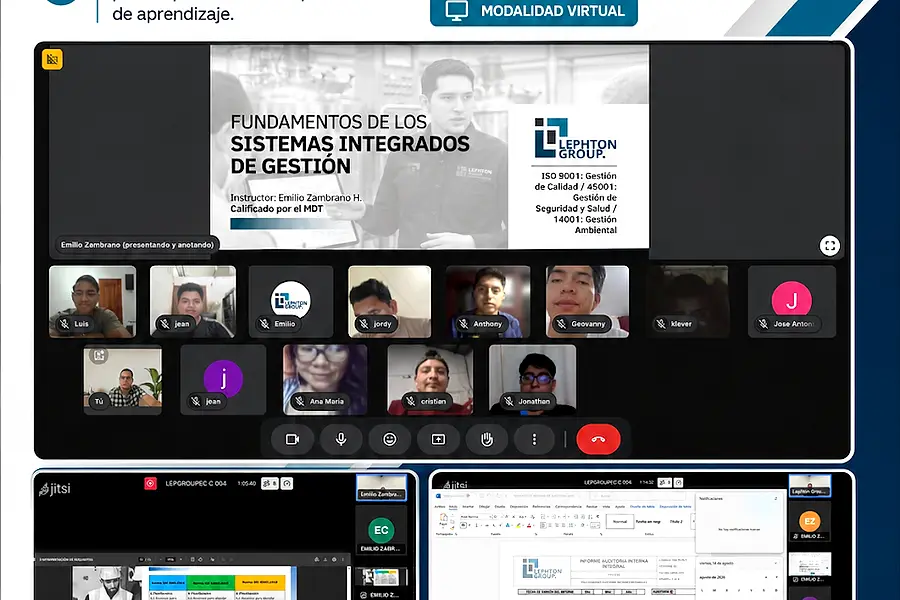Hang up with the red end-call button
Screen dimensions: 900x600
pyautogui.click(x=598, y=439)
